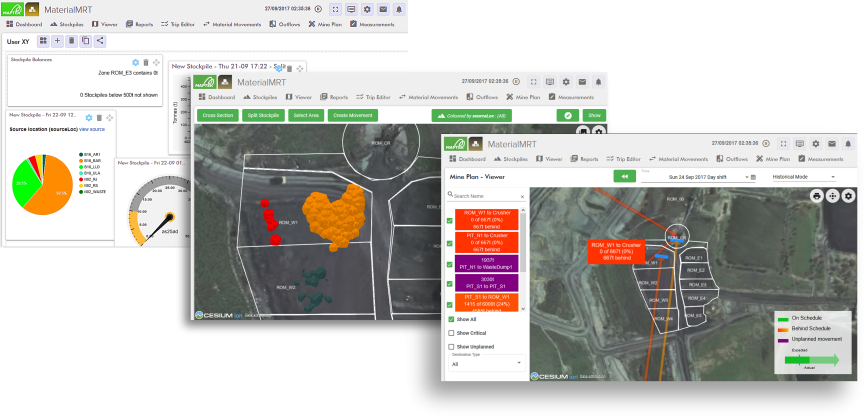867x419 pixels.
Task: Open Trip Editor tab in dashboard window
Action: 178,24
